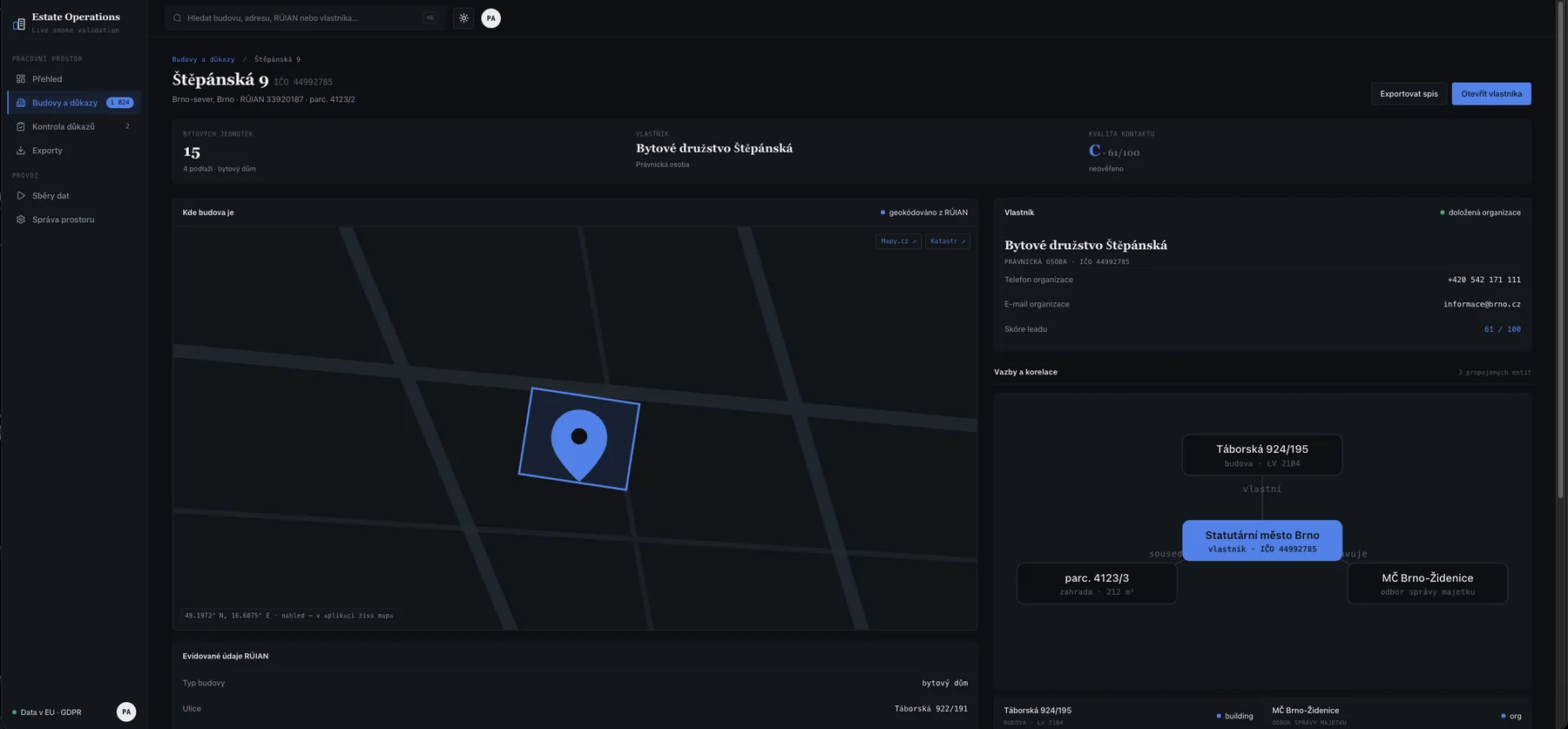Click the lead score 61 / 100
The height and width of the screenshot is (729, 1568).
pos(1503,329)
